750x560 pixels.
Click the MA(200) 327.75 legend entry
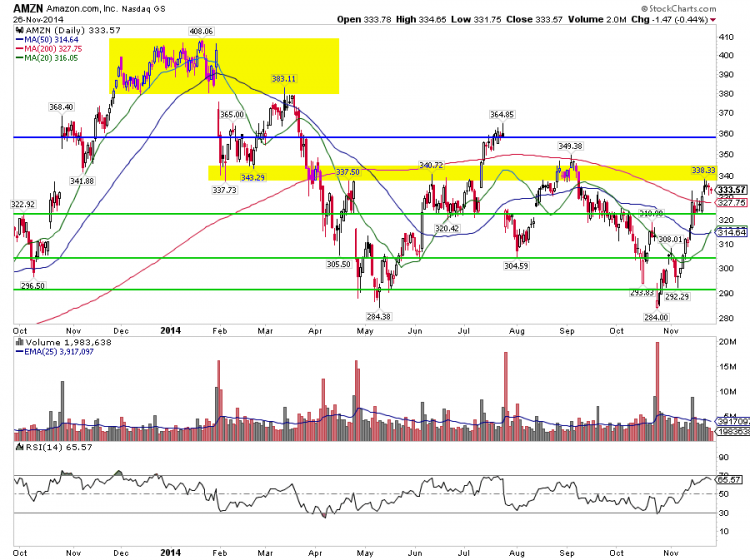pyautogui.click(x=49, y=49)
